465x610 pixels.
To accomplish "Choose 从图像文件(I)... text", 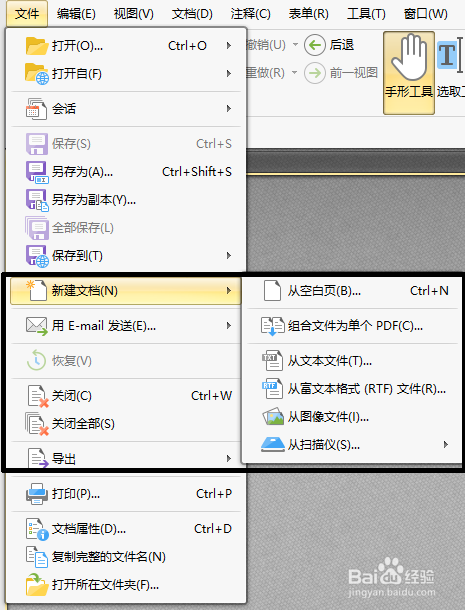I will pyautogui.click(x=328, y=417).
